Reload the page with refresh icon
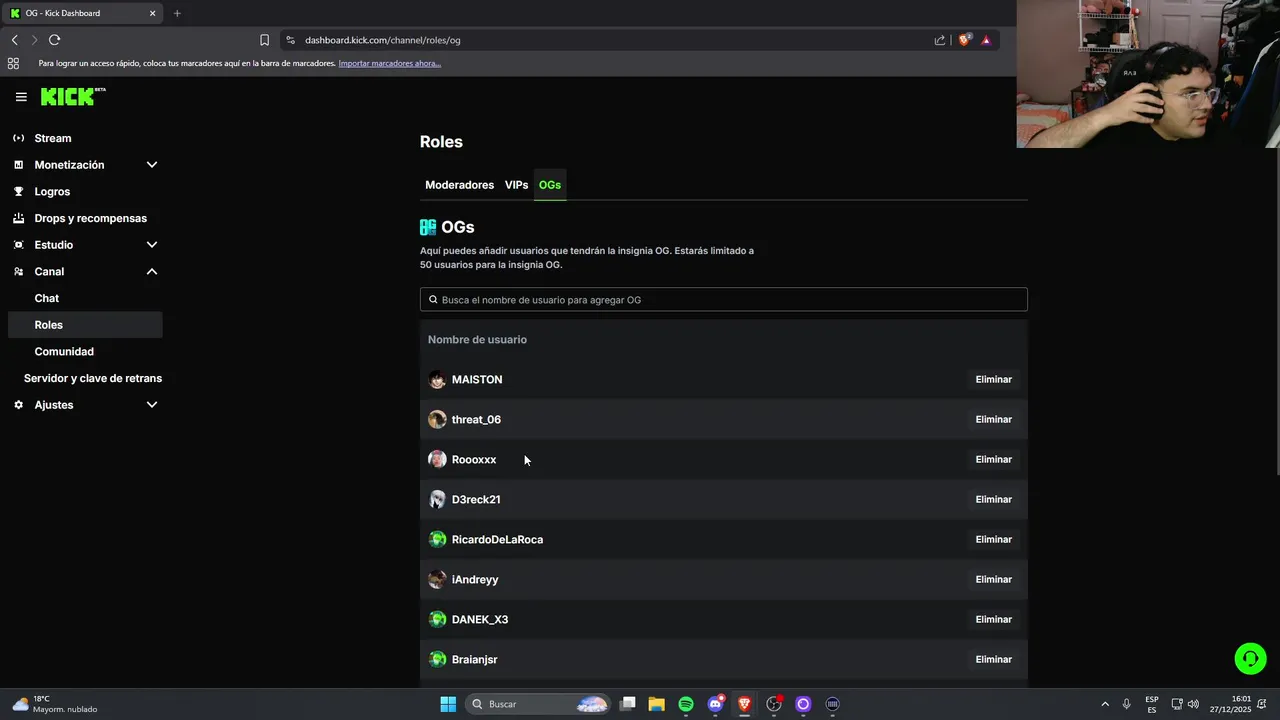This screenshot has height=720, width=1280. (54, 40)
